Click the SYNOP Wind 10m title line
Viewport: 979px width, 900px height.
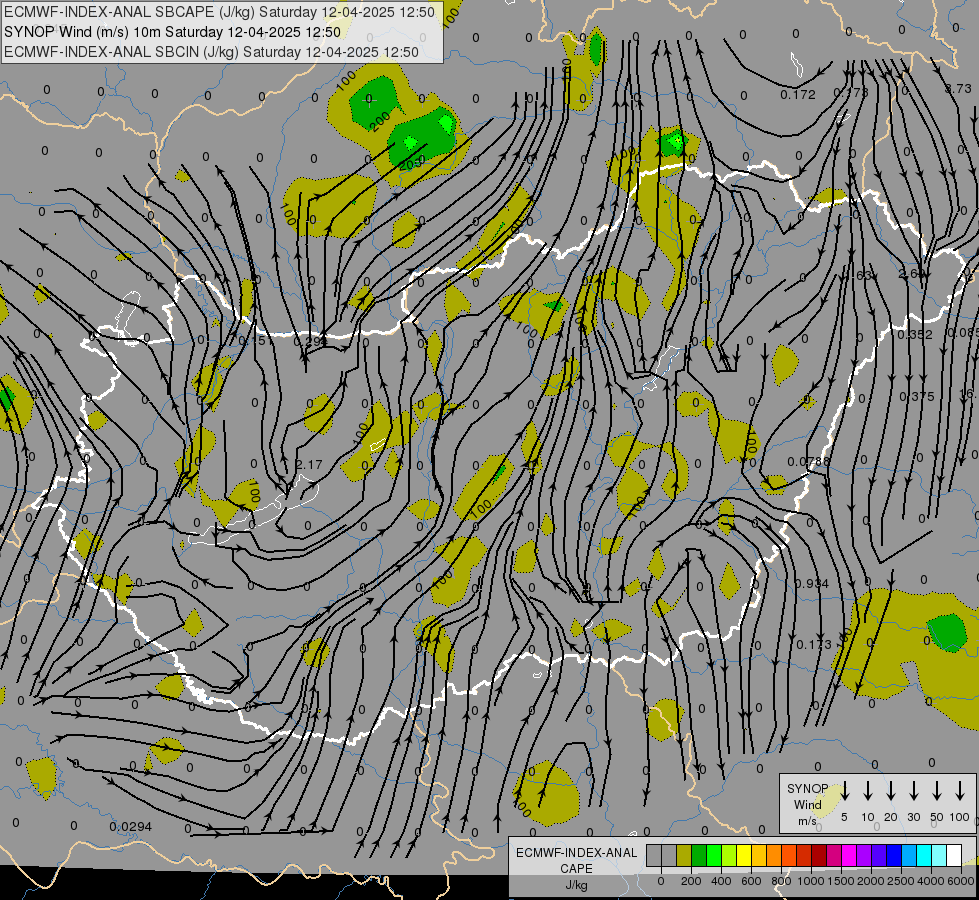coord(172,32)
